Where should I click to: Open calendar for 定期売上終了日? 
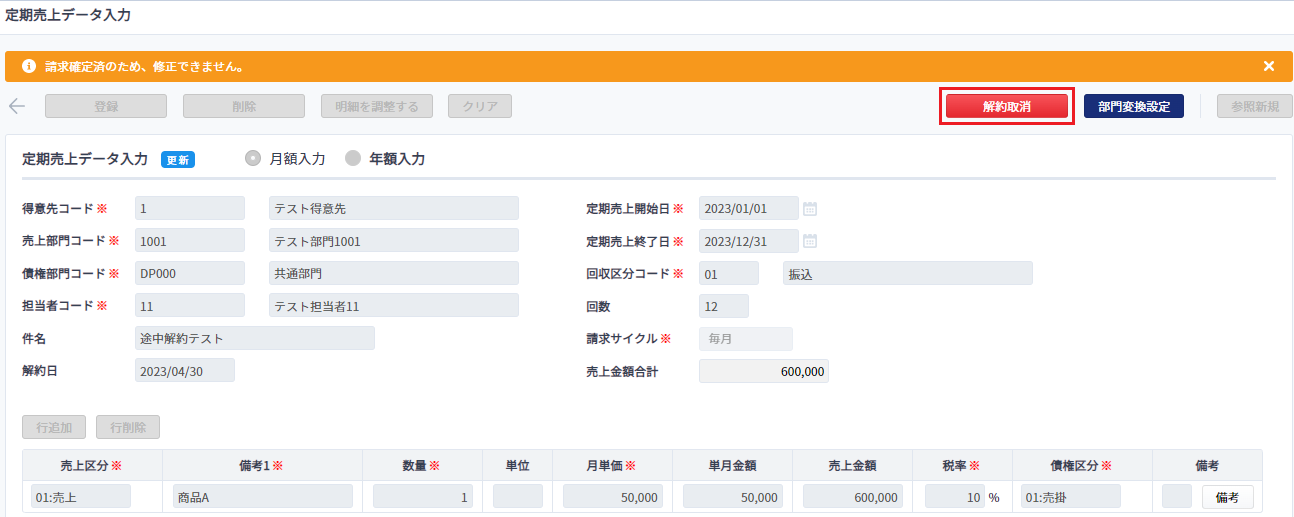(x=810, y=241)
